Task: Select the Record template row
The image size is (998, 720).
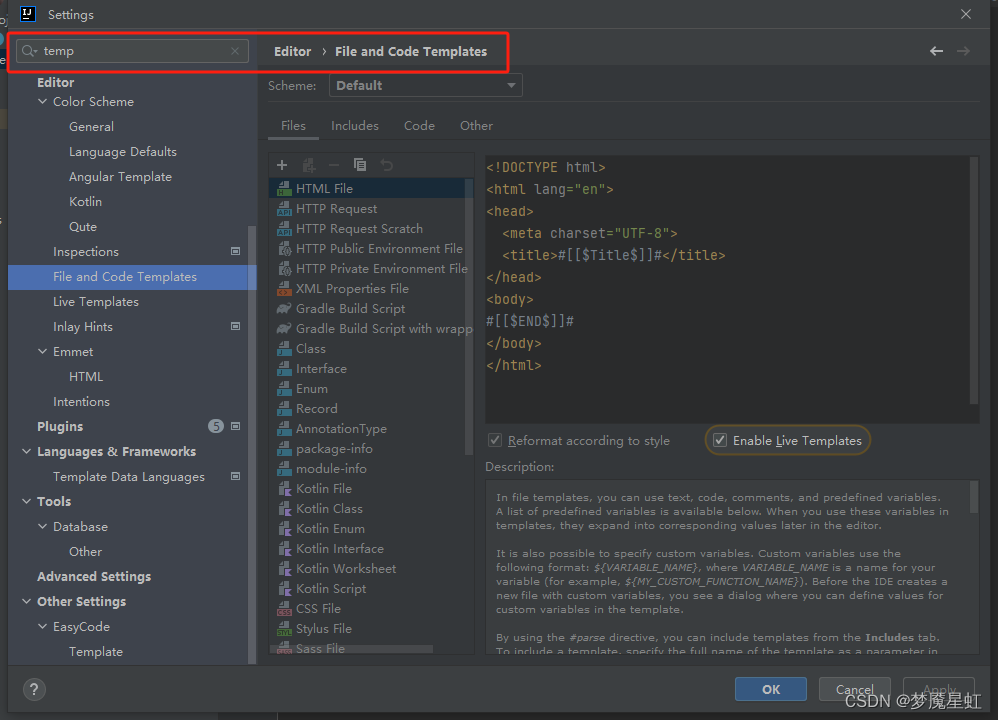Action: click(371, 409)
